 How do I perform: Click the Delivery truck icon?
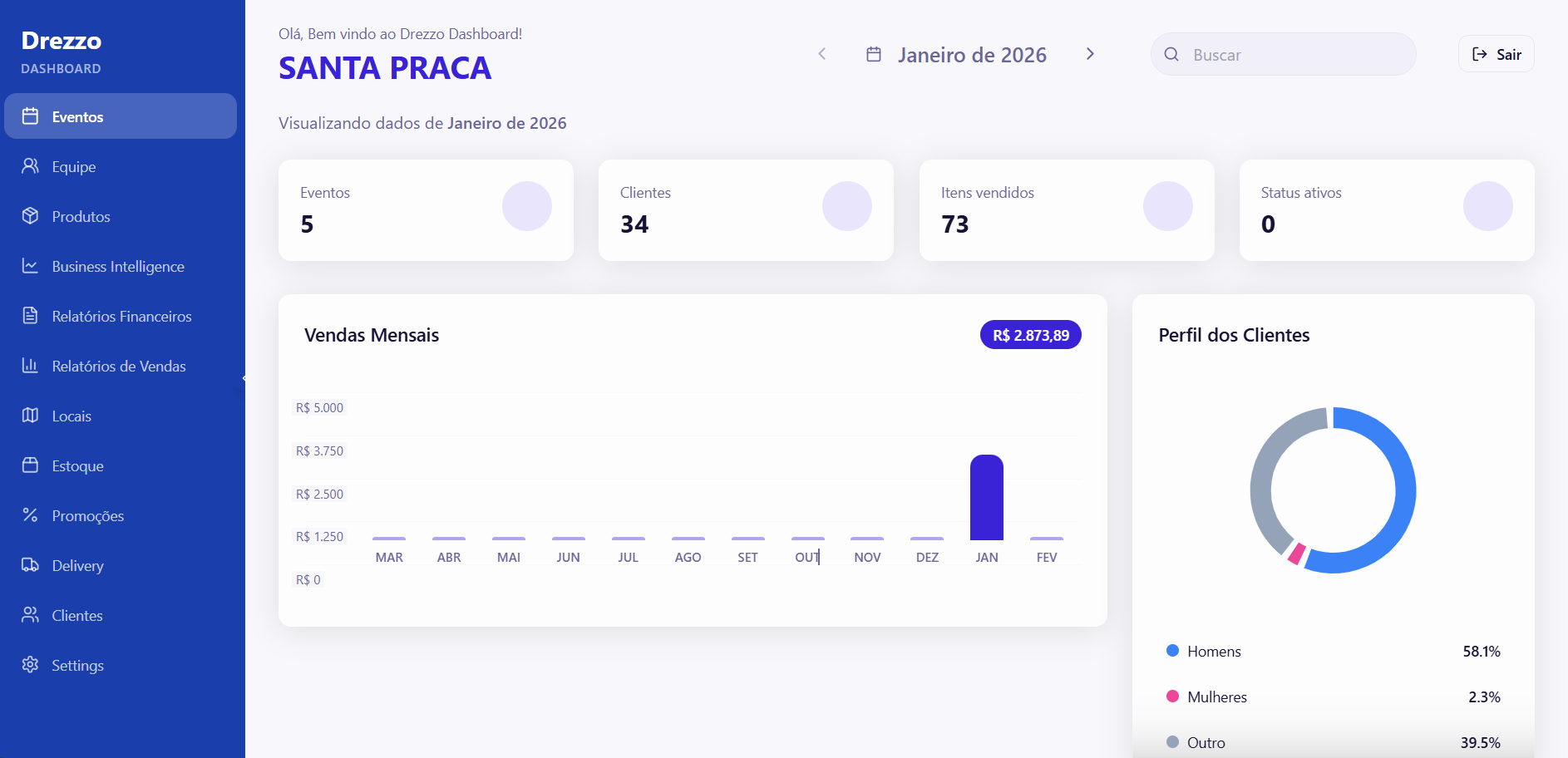30,565
